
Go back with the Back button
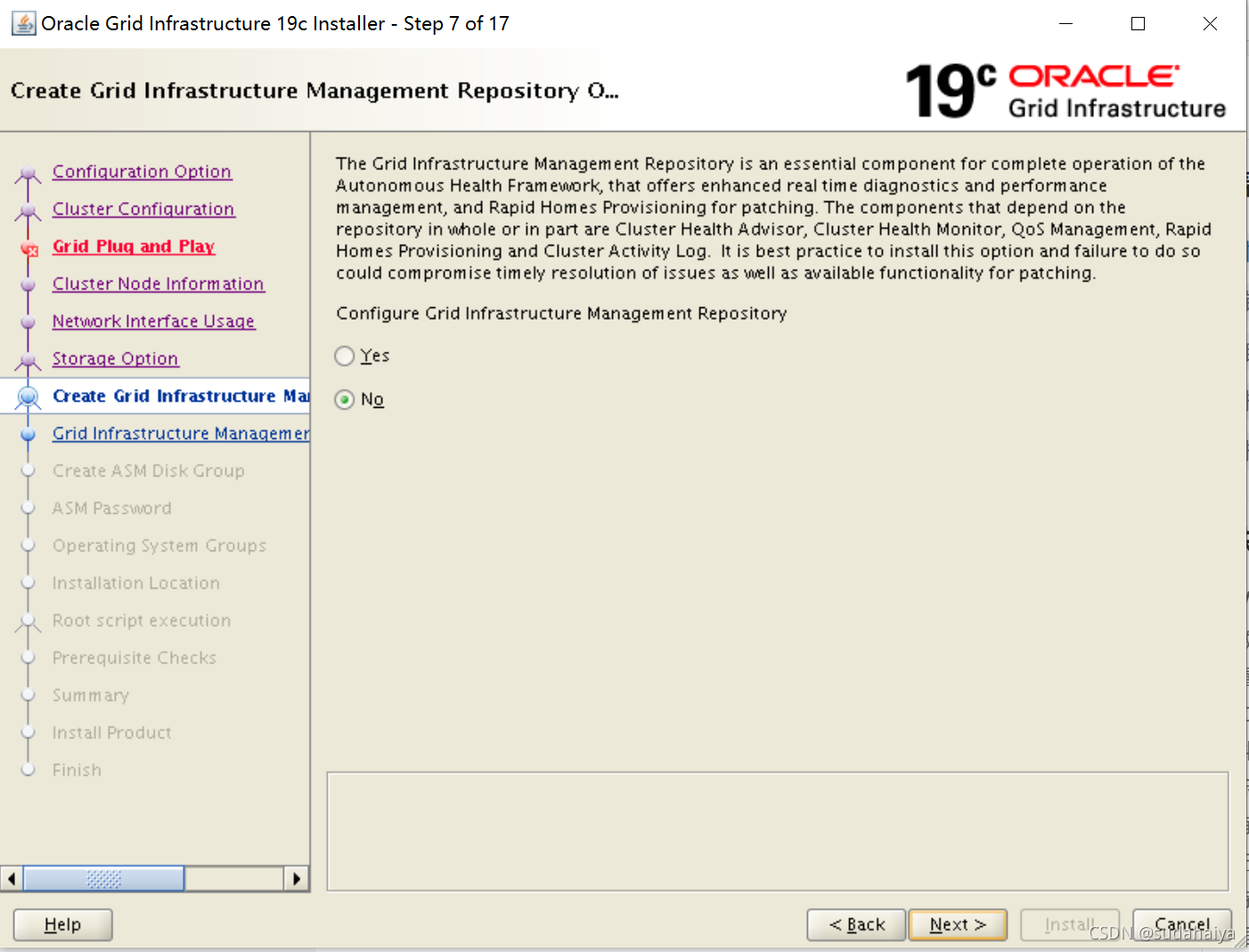[856, 924]
